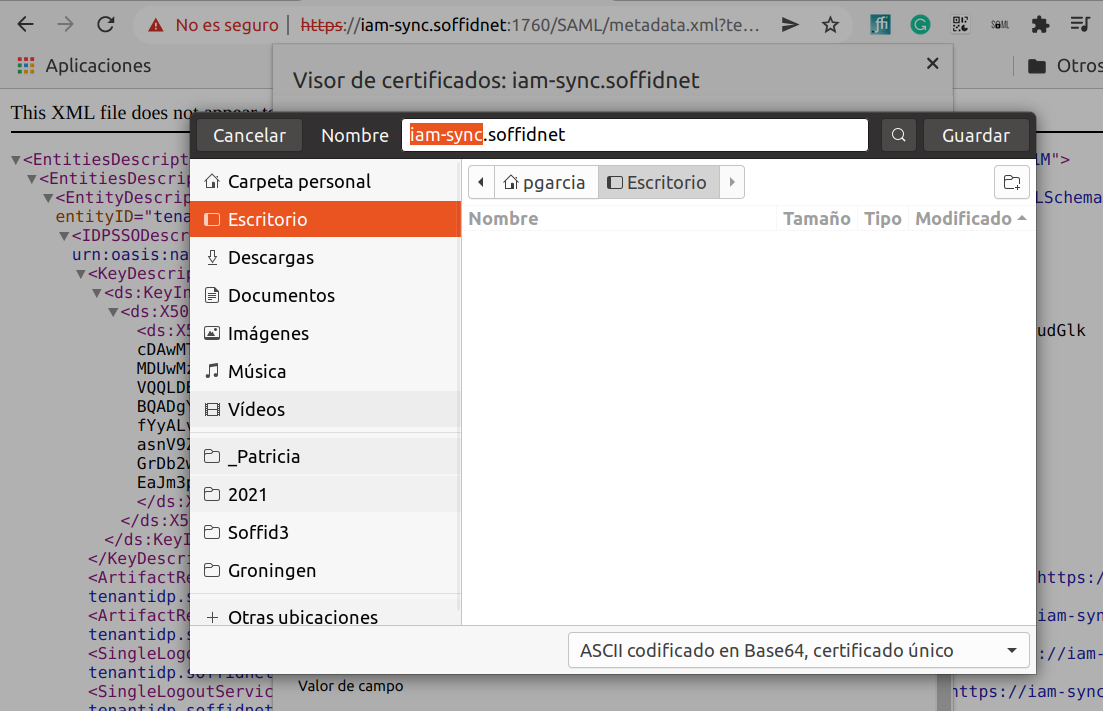
Task: Open the _Patricia bookmark folder
Action: (x=326, y=456)
